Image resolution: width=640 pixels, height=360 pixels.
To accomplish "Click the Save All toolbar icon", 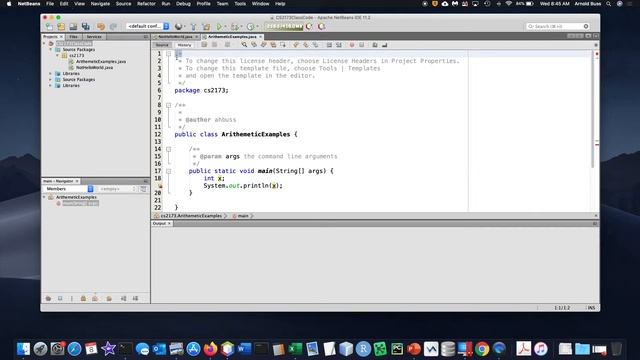I will pyautogui.click(x=86, y=27).
